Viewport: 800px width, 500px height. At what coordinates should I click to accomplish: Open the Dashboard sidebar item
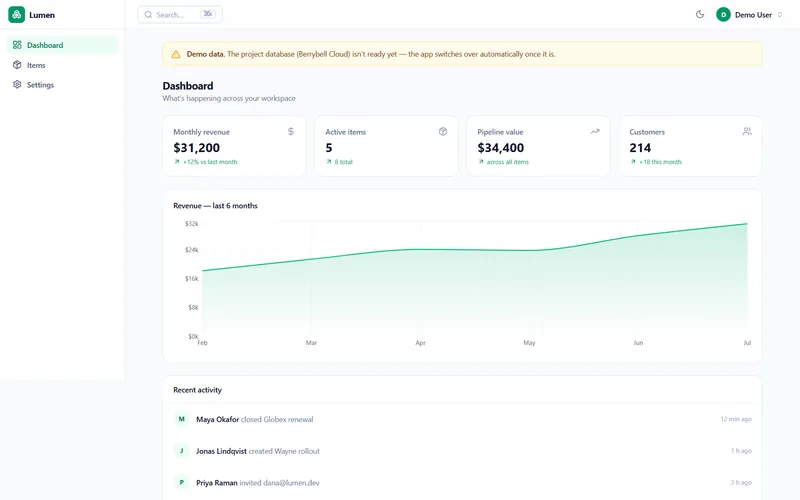coord(62,45)
